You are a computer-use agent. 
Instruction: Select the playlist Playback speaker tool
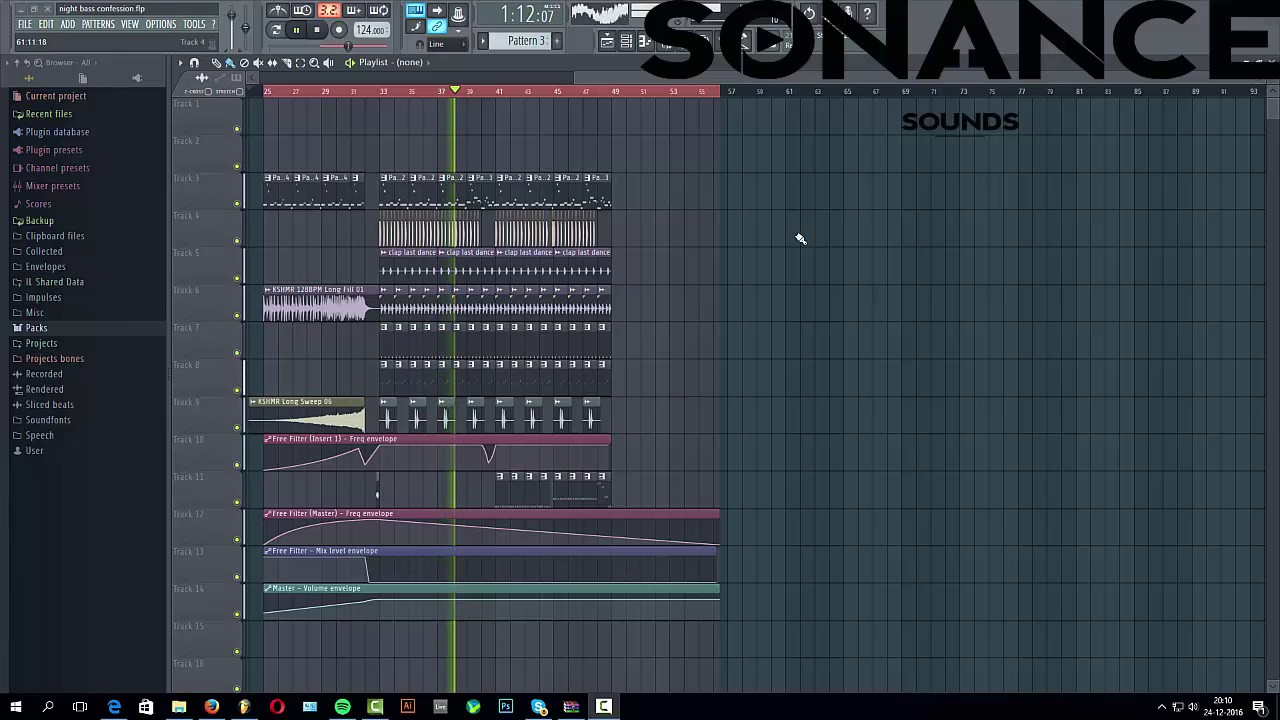(328, 62)
